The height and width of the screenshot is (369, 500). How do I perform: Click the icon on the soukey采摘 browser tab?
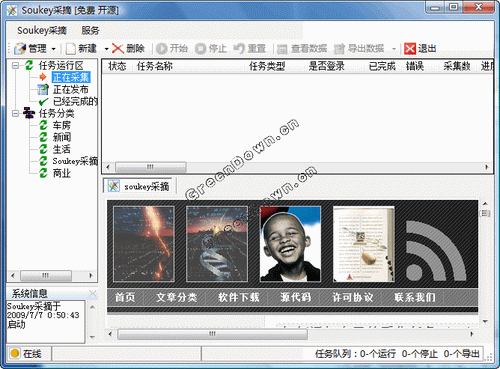point(113,186)
